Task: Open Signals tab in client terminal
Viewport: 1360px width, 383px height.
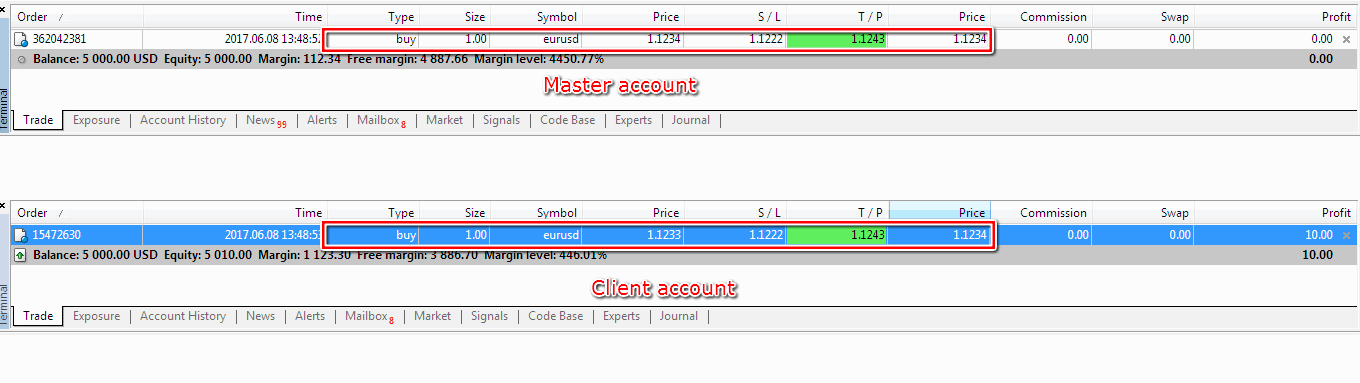Action: (489, 316)
